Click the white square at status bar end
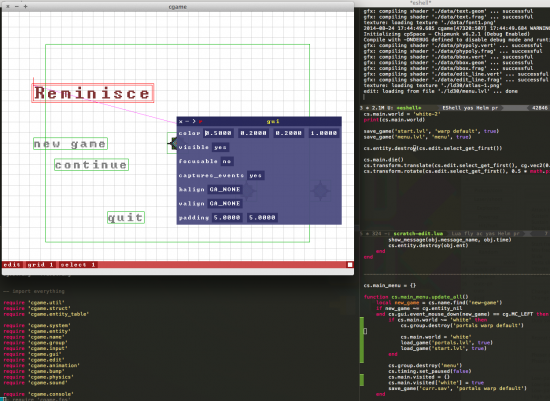550x401 pixels. pyautogui.click(x=349, y=265)
